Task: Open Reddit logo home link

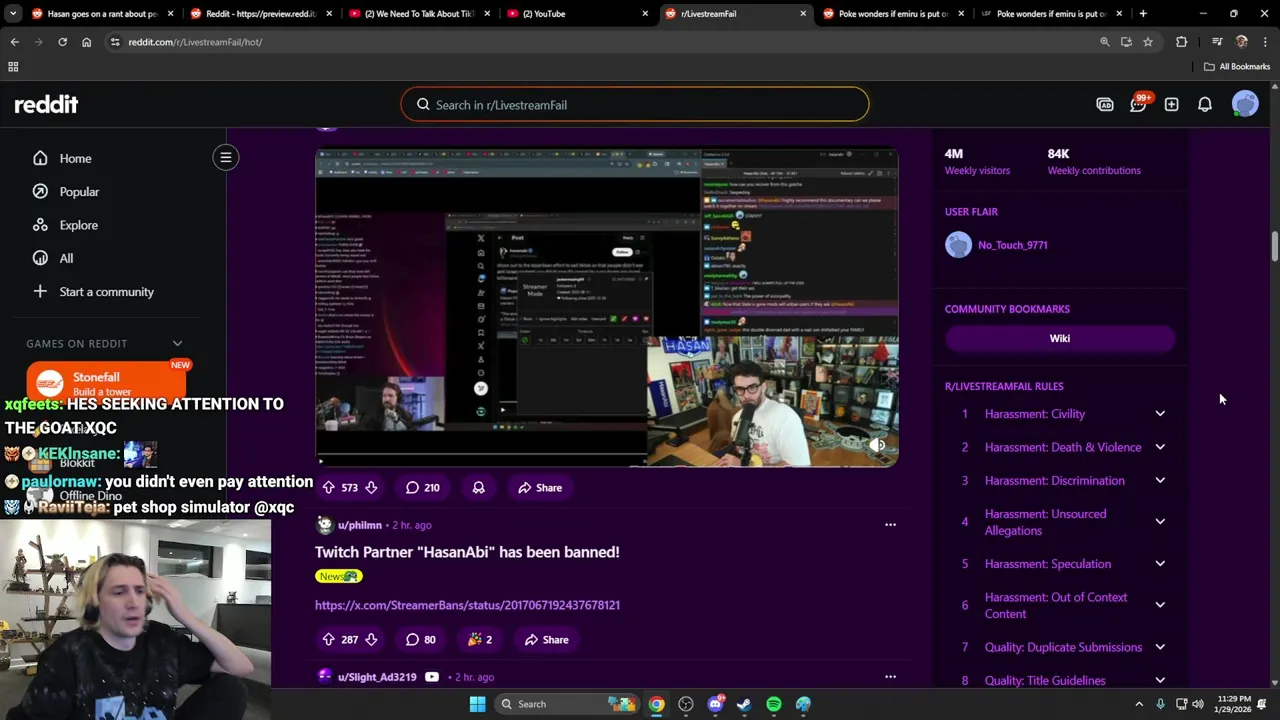Action: 46,105
